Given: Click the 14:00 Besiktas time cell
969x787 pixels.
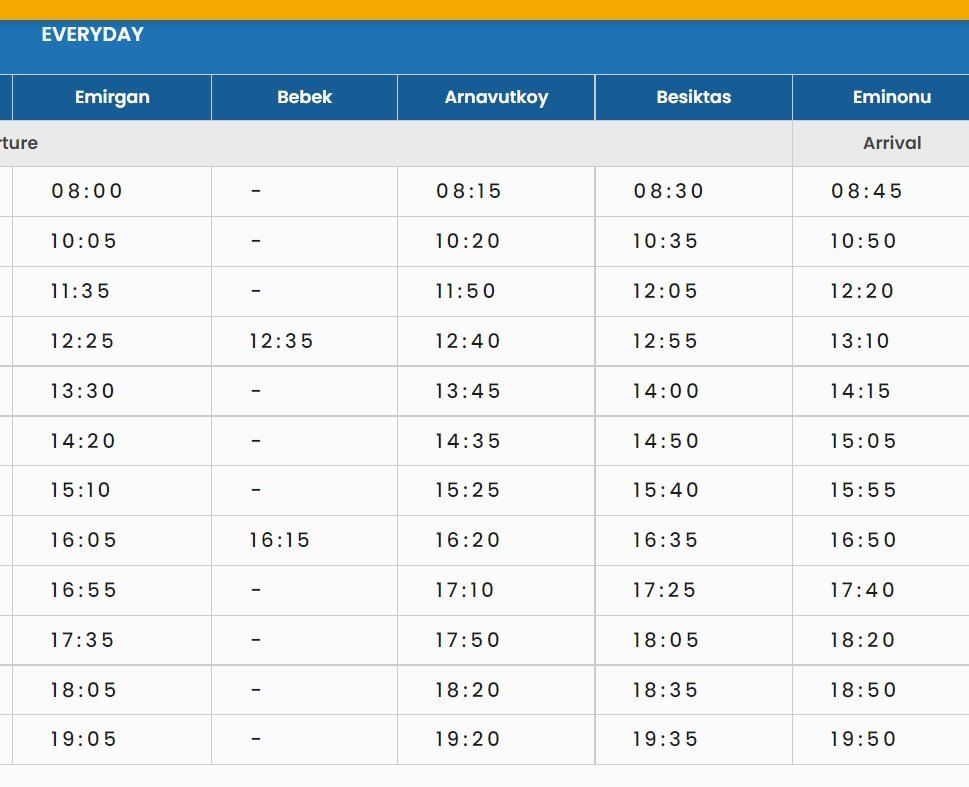Looking at the screenshot, I should [x=665, y=391].
